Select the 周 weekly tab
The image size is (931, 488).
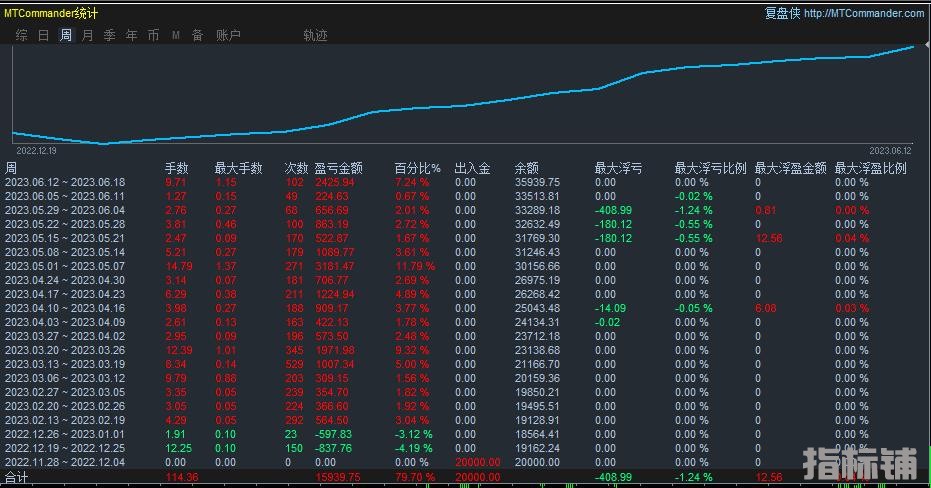click(x=65, y=36)
